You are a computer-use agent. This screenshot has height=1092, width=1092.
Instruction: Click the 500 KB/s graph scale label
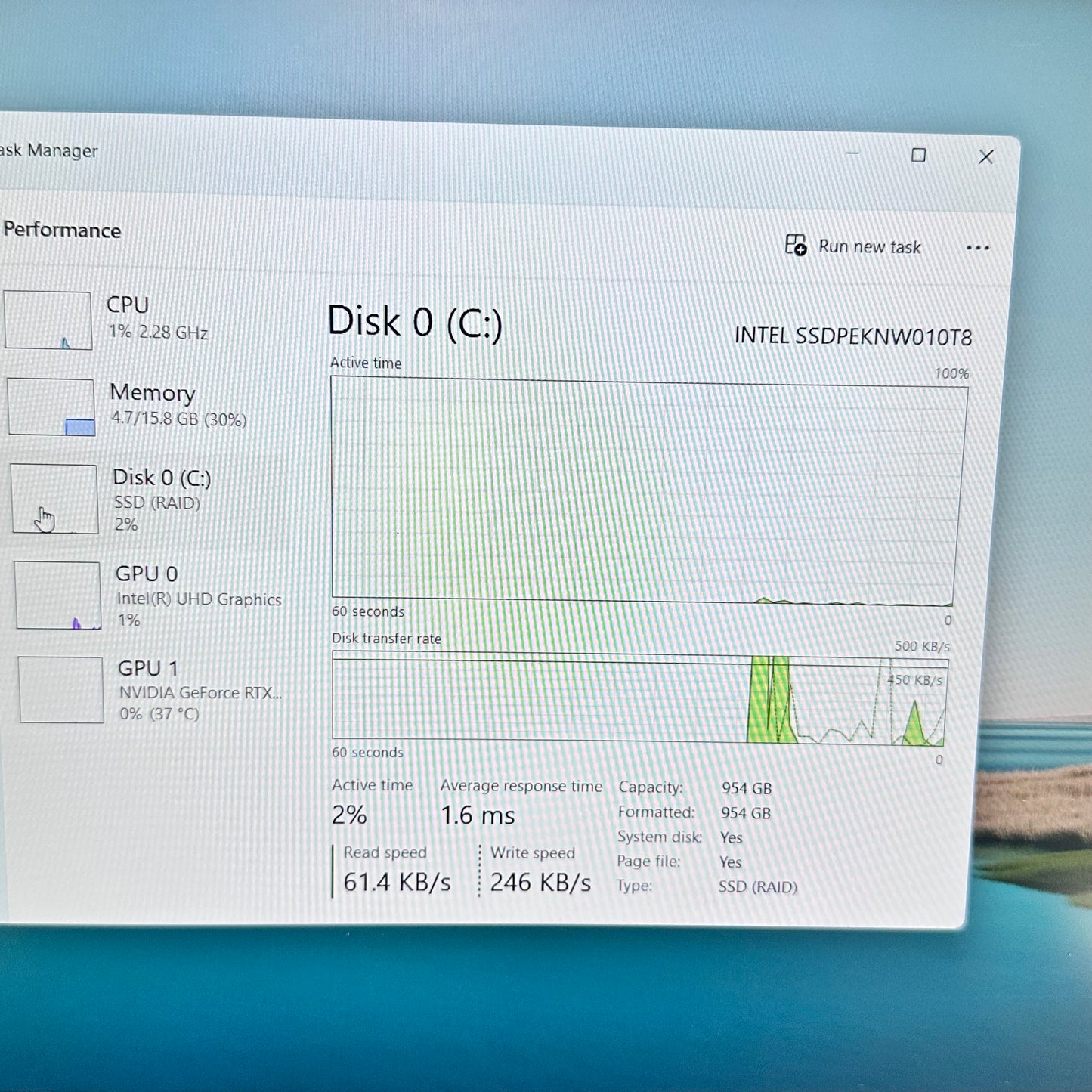click(x=922, y=646)
